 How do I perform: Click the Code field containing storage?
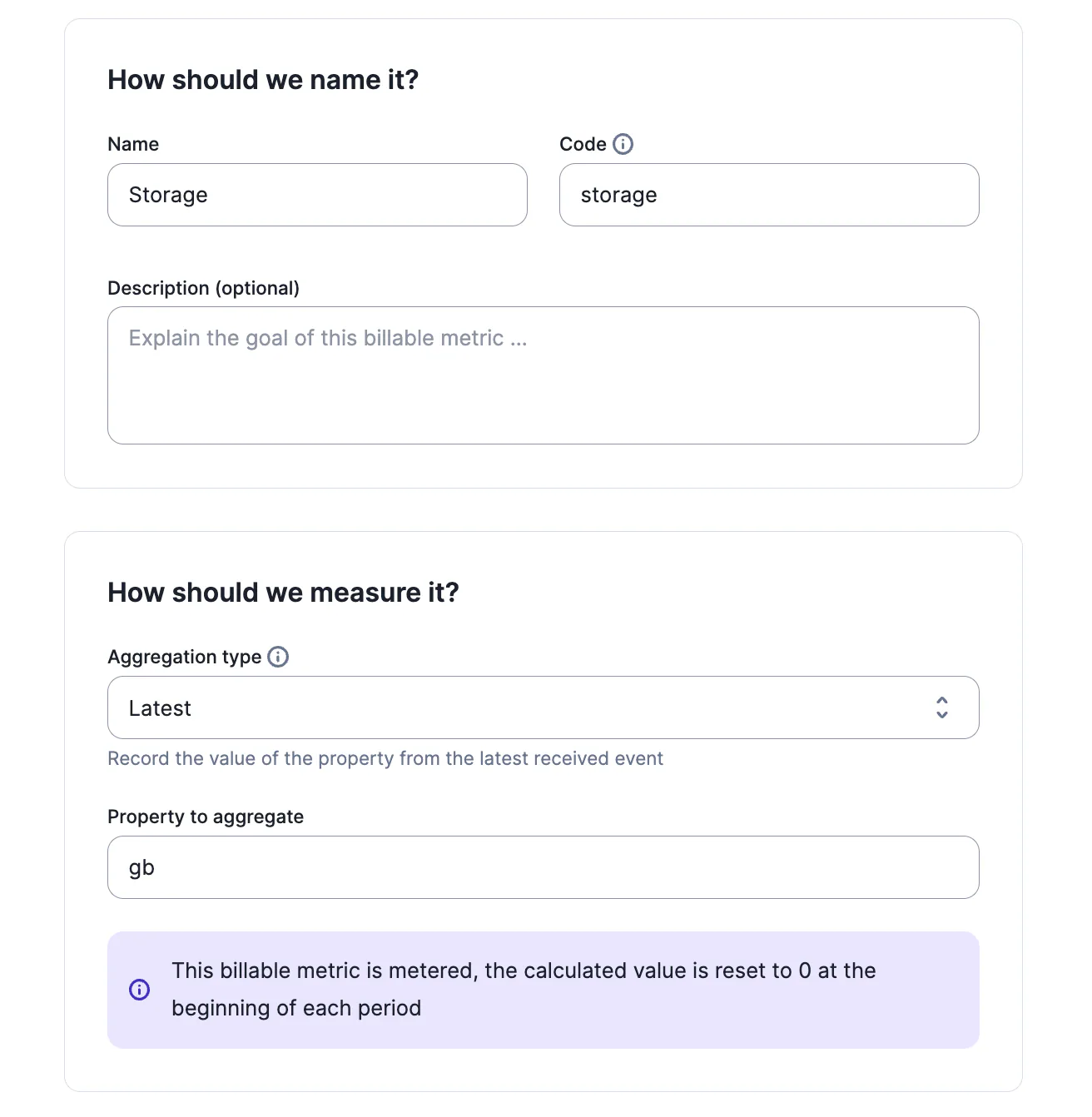point(769,195)
